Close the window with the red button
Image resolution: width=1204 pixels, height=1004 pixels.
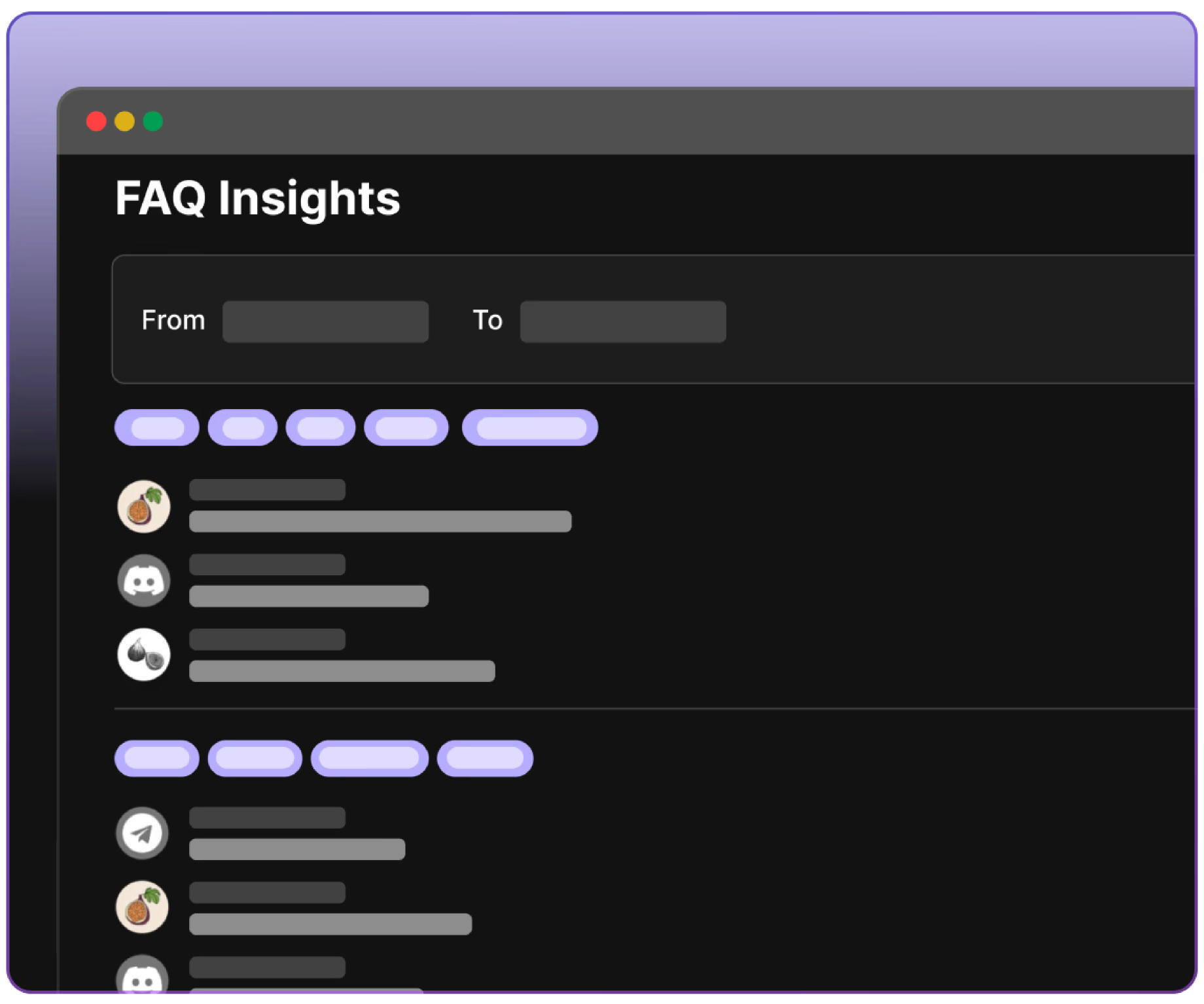coord(96,122)
